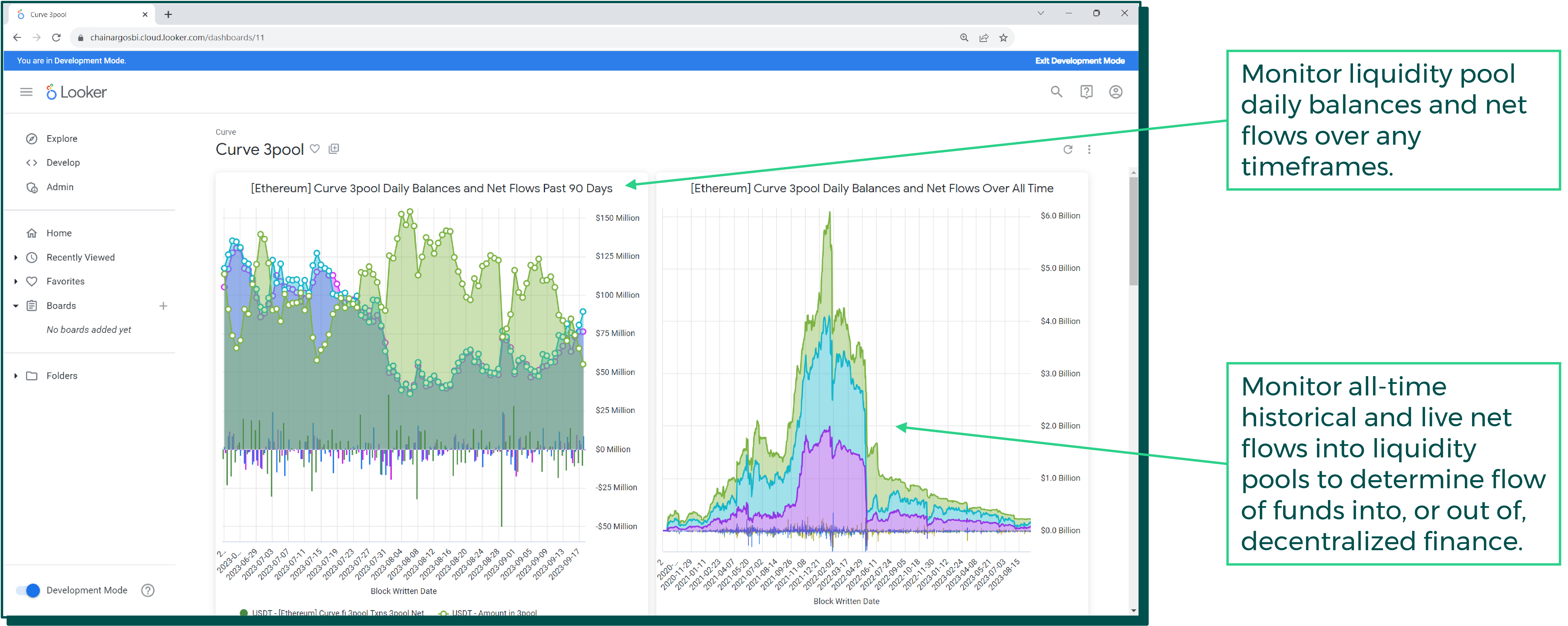Reload the dashboard data

point(1068,150)
